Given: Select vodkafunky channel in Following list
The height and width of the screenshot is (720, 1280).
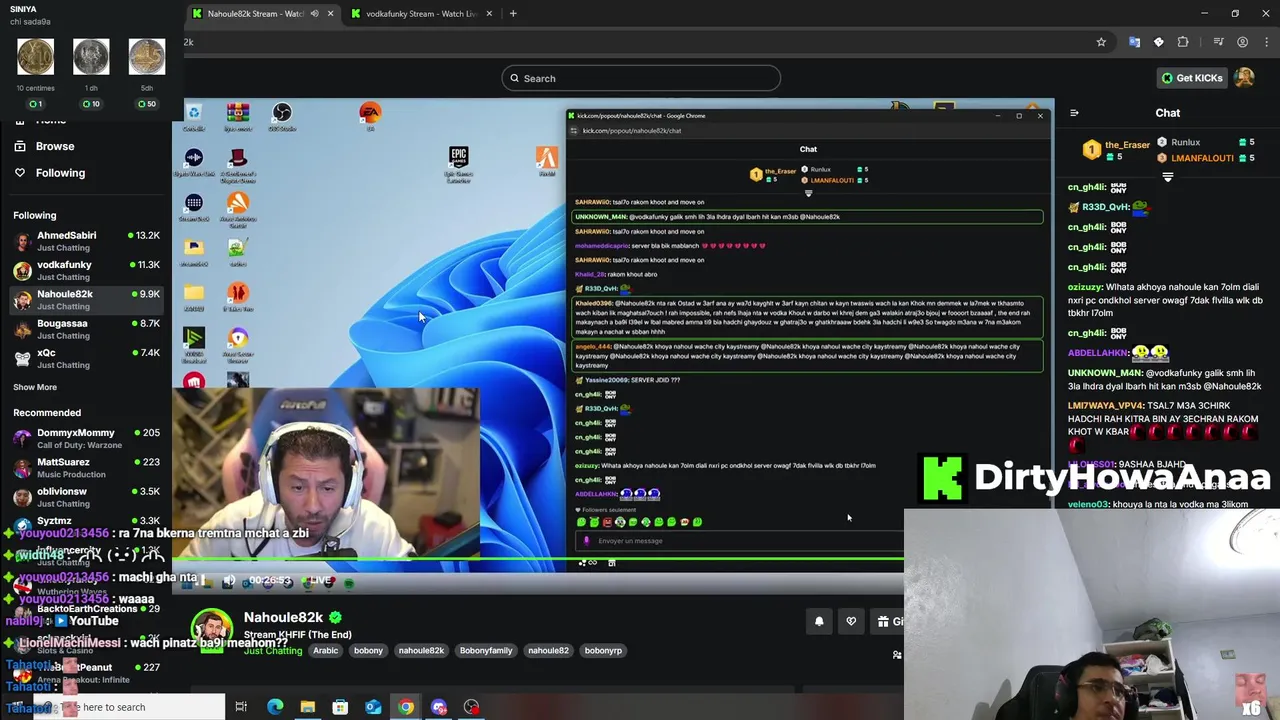Looking at the screenshot, I should [x=87, y=270].
